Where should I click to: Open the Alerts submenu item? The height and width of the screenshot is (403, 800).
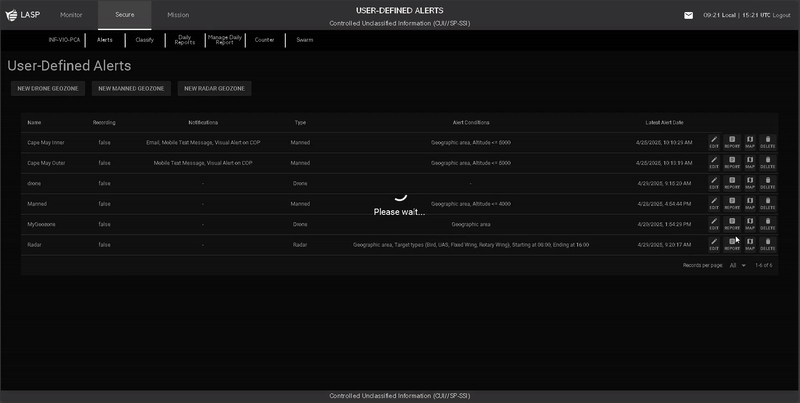(105, 40)
